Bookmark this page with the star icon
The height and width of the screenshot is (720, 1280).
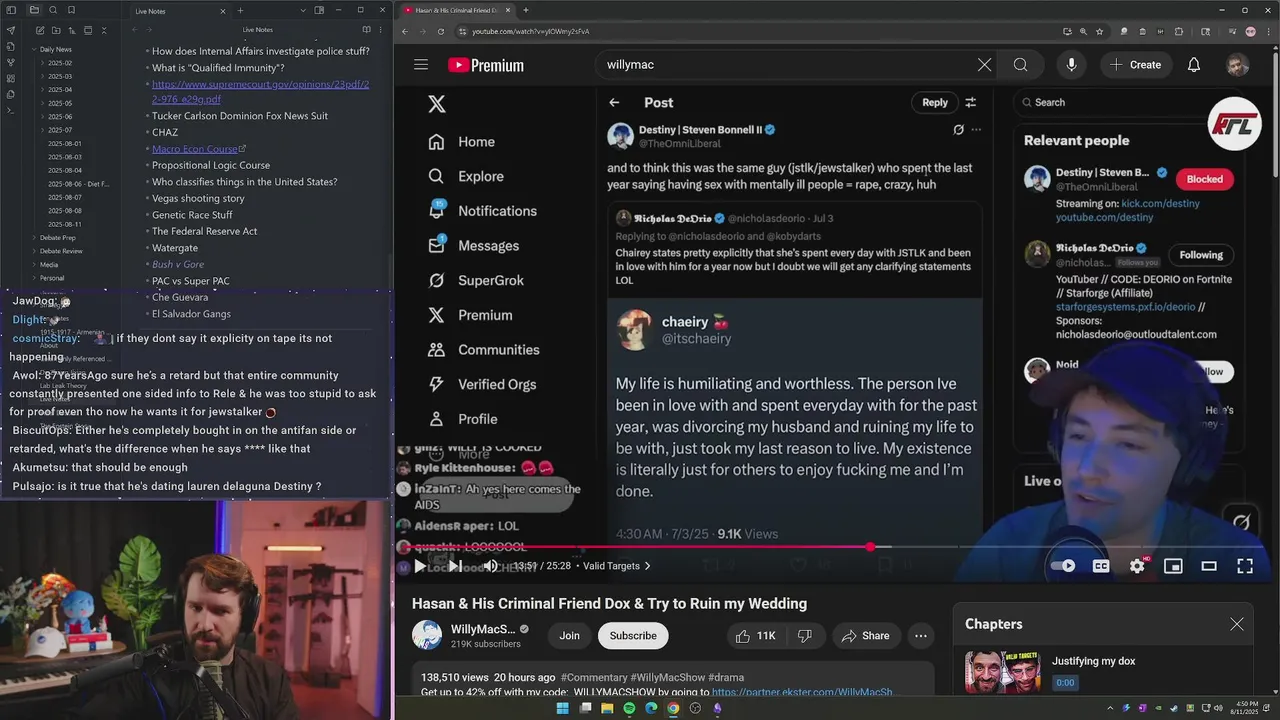click(1098, 31)
